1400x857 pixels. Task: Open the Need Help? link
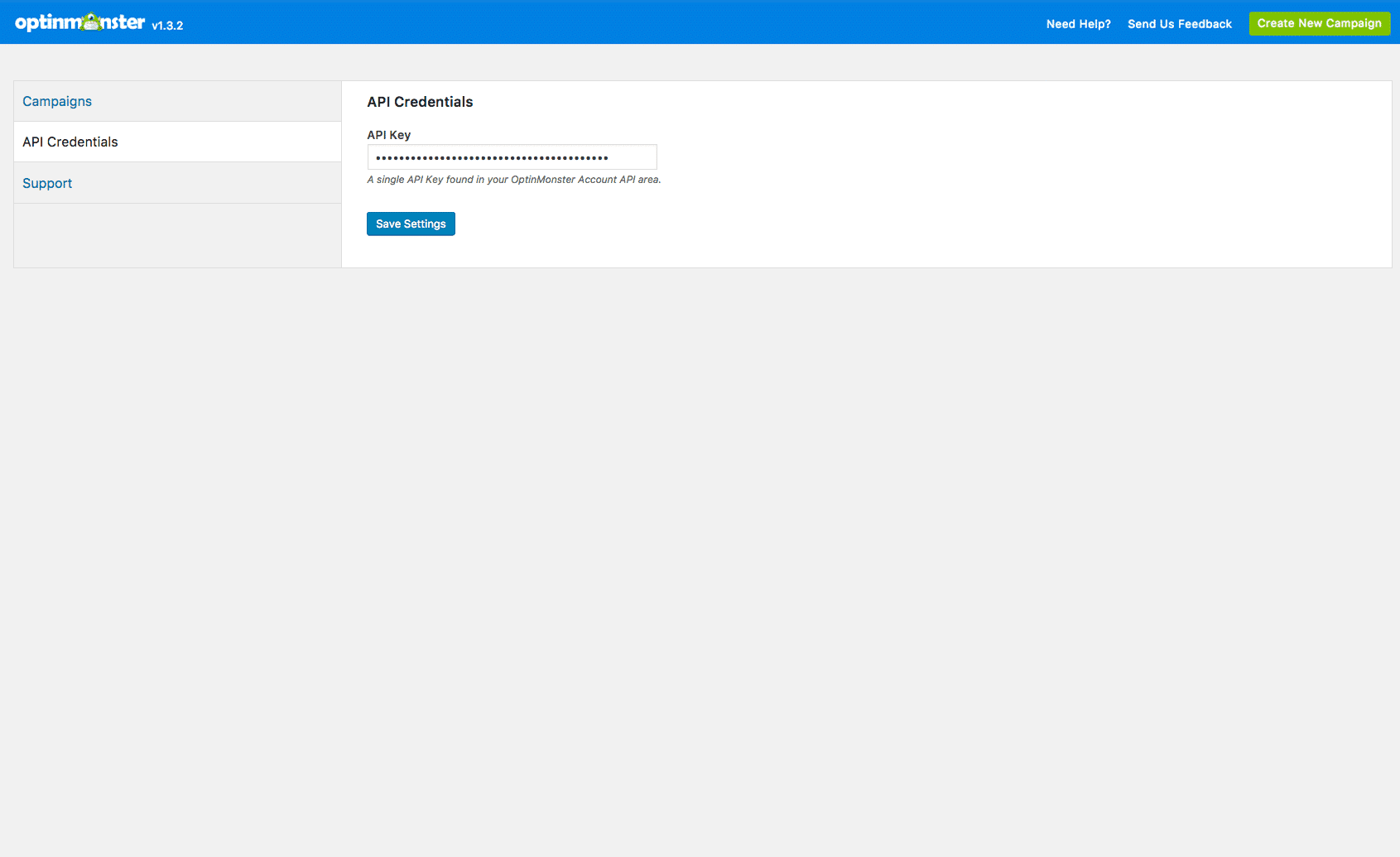click(1079, 24)
